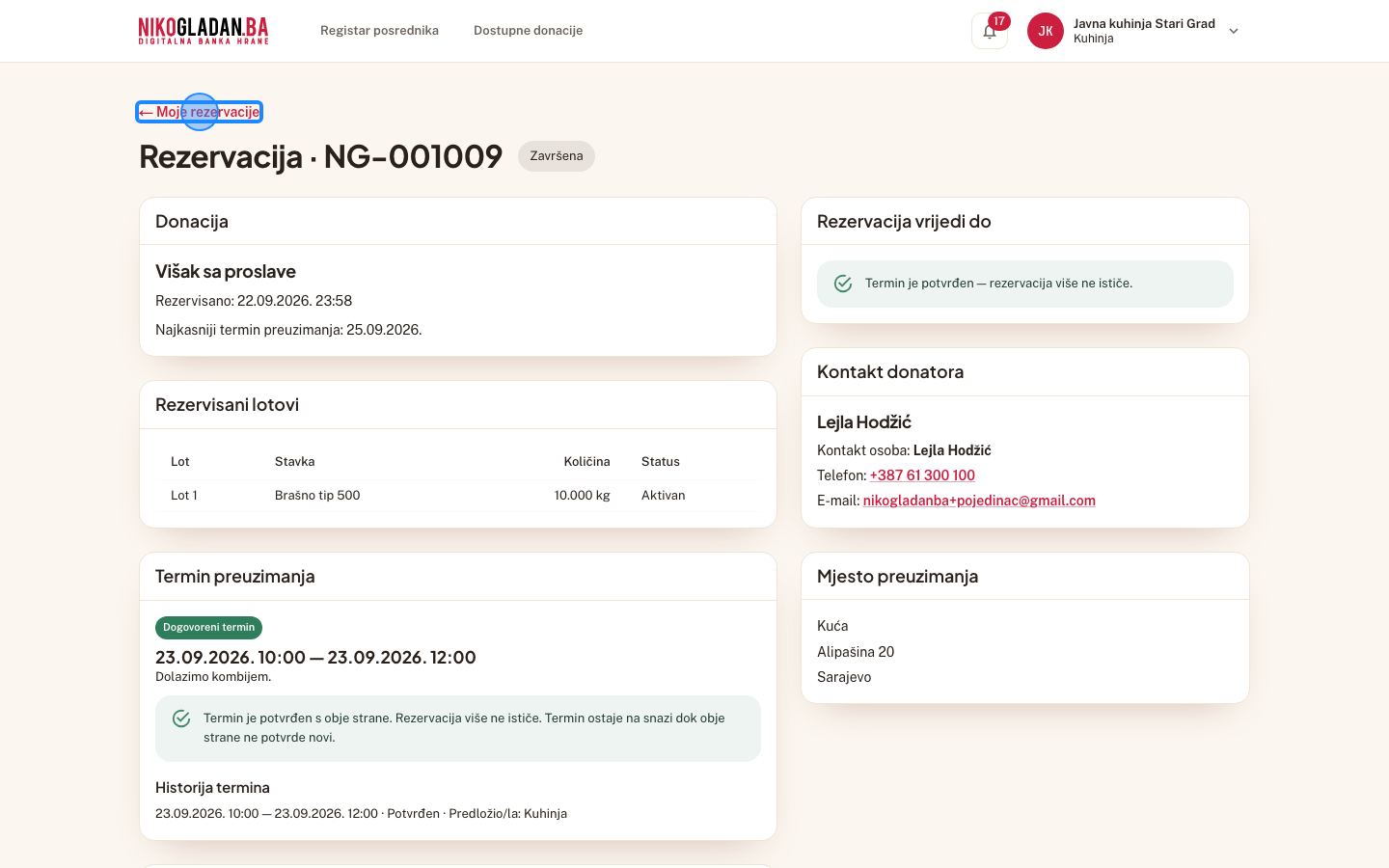
Task: Click the Završena status badge
Action: point(557,156)
